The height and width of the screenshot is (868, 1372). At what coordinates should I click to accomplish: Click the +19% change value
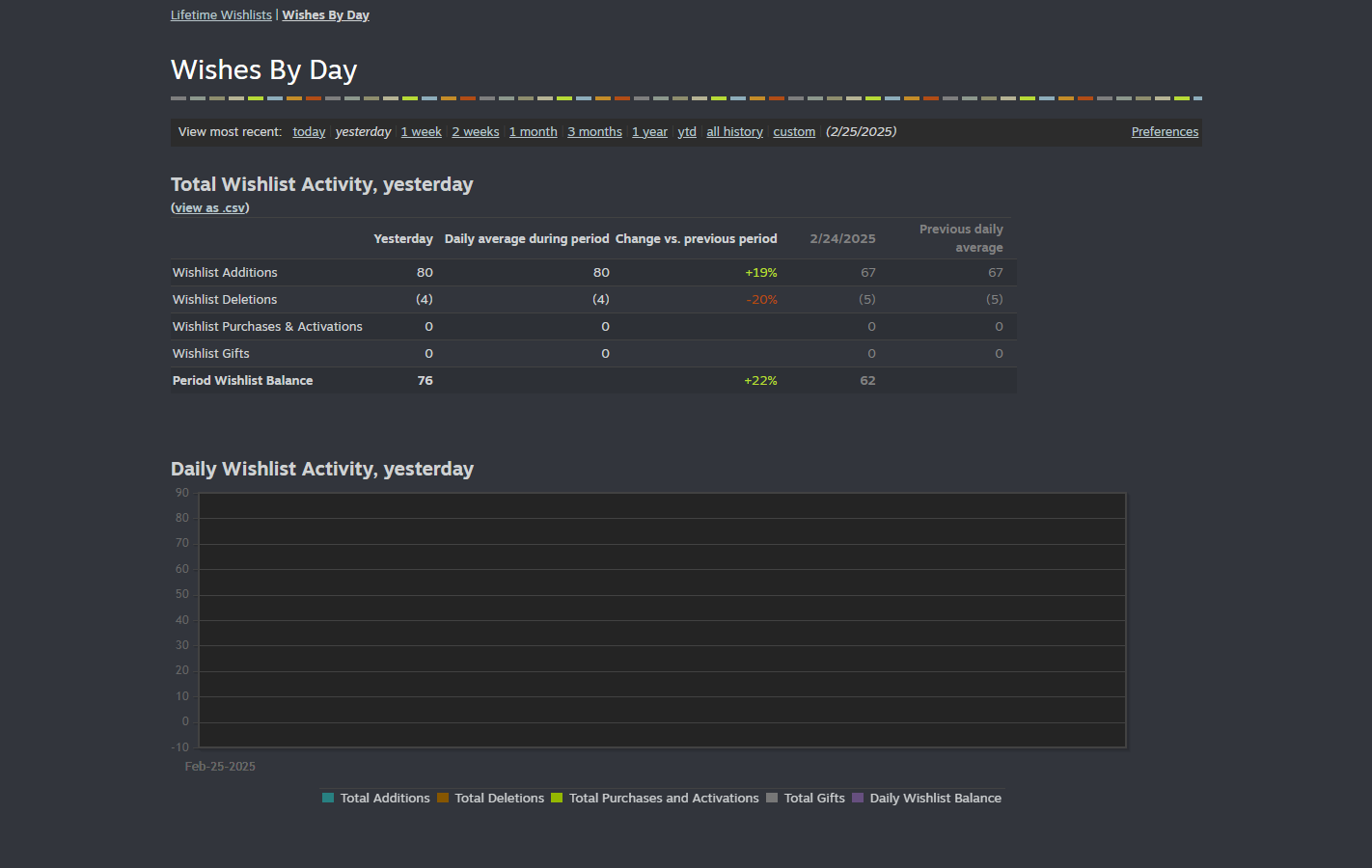click(x=761, y=273)
